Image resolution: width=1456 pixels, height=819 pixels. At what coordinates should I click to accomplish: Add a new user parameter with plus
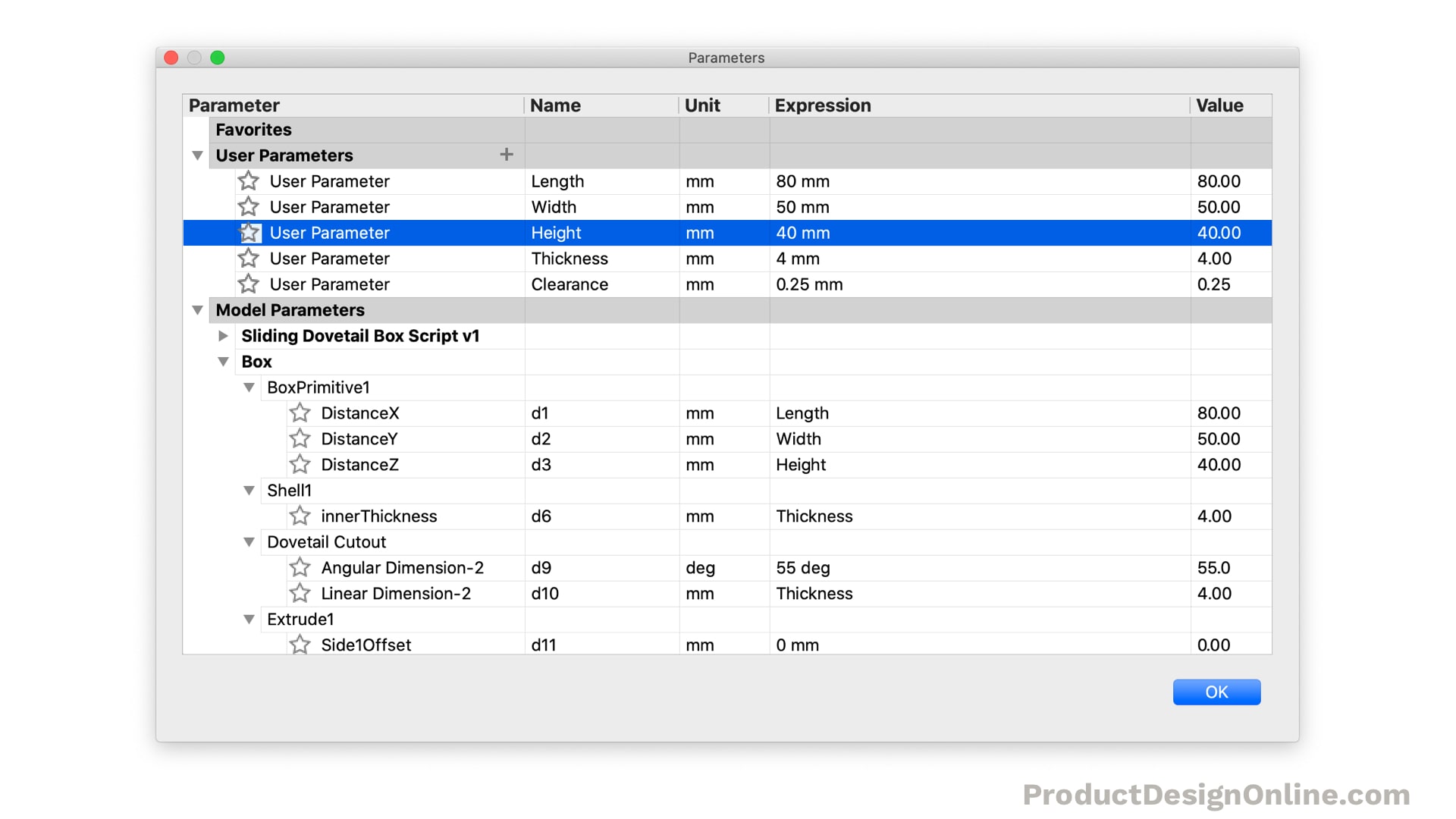point(507,155)
